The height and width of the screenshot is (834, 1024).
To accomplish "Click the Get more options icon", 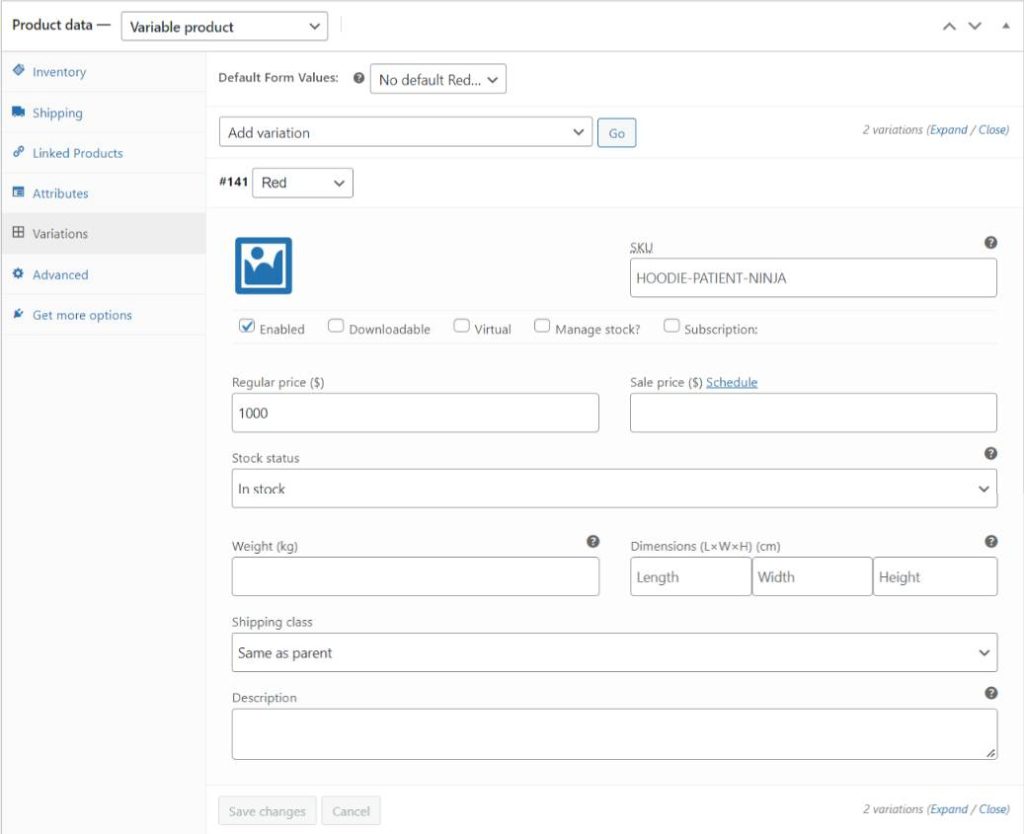I will [x=18, y=314].
